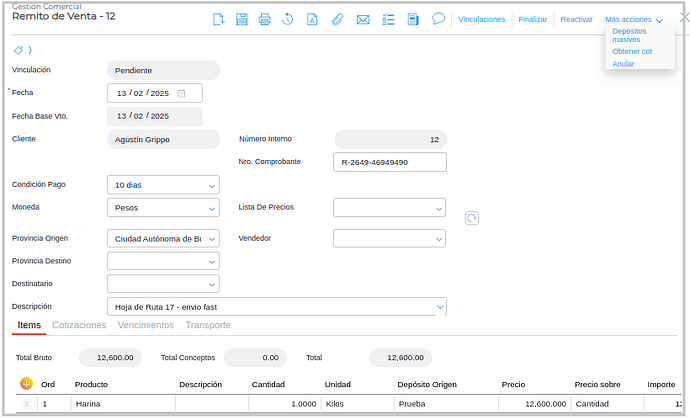Click the new document icon
The height and width of the screenshot is (419, 690).
pyautogui.click(x=218, y=20)
